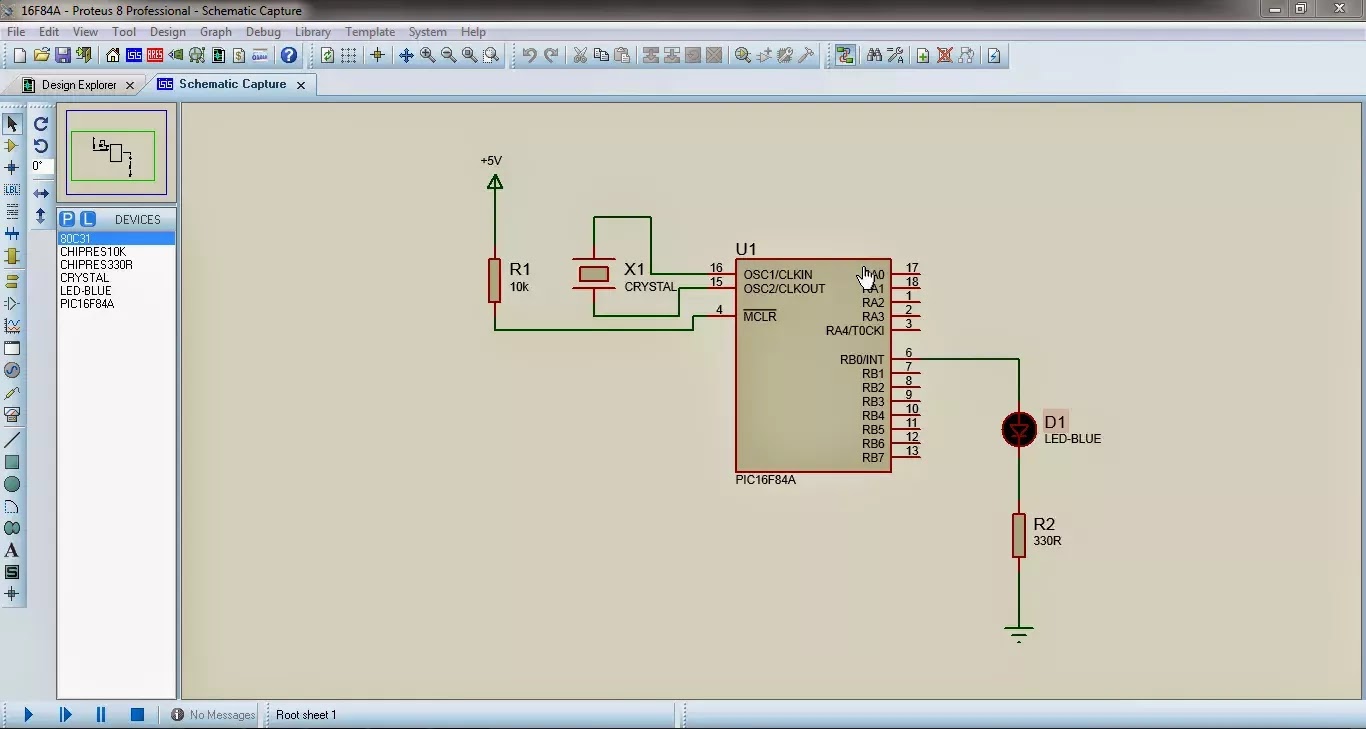
Task: Paste from clipboard icon
Action: tap(622, 55)
